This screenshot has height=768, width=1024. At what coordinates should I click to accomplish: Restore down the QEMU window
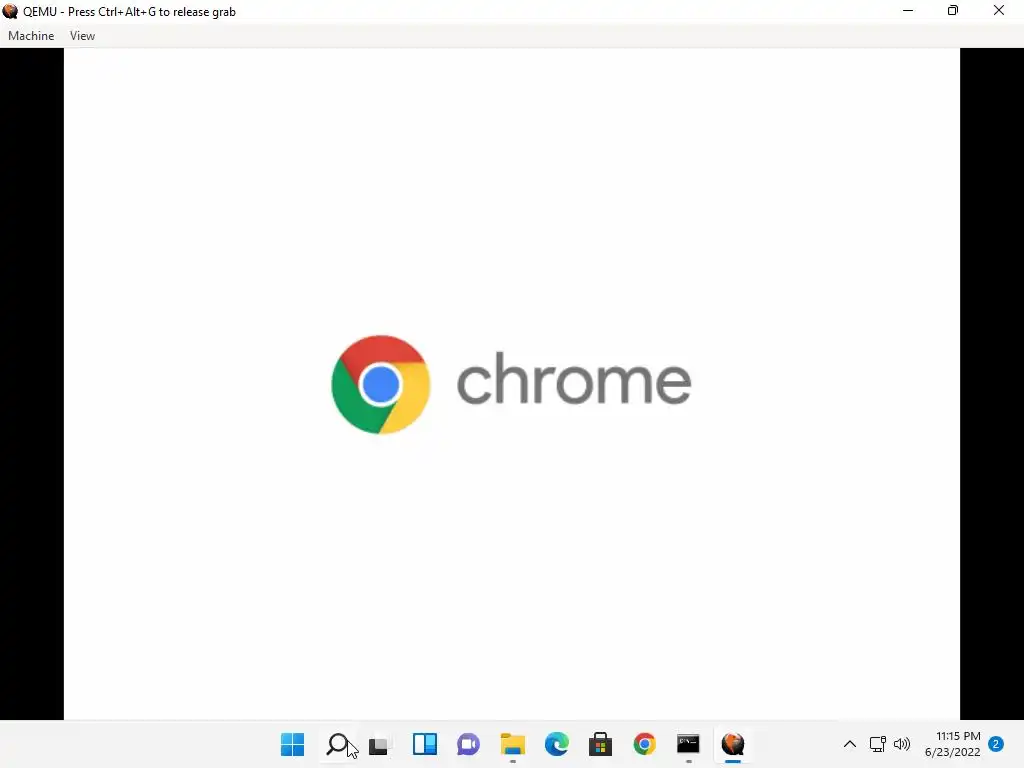953,10
